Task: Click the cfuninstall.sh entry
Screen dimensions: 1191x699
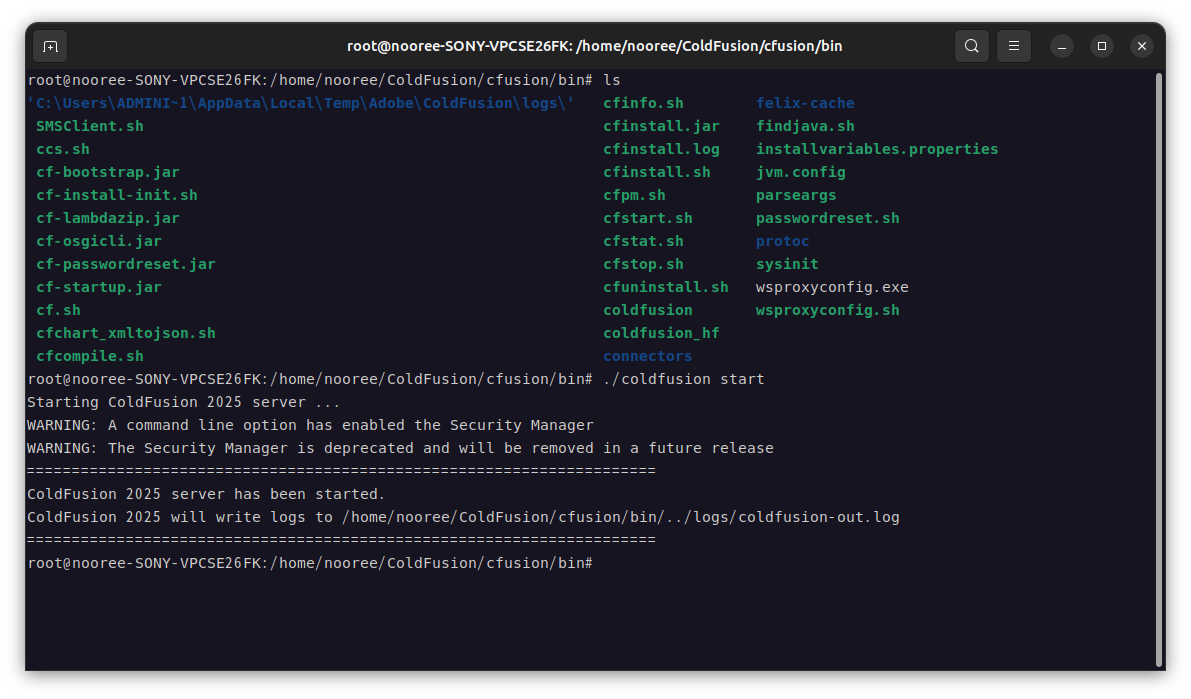Action: 666,286
